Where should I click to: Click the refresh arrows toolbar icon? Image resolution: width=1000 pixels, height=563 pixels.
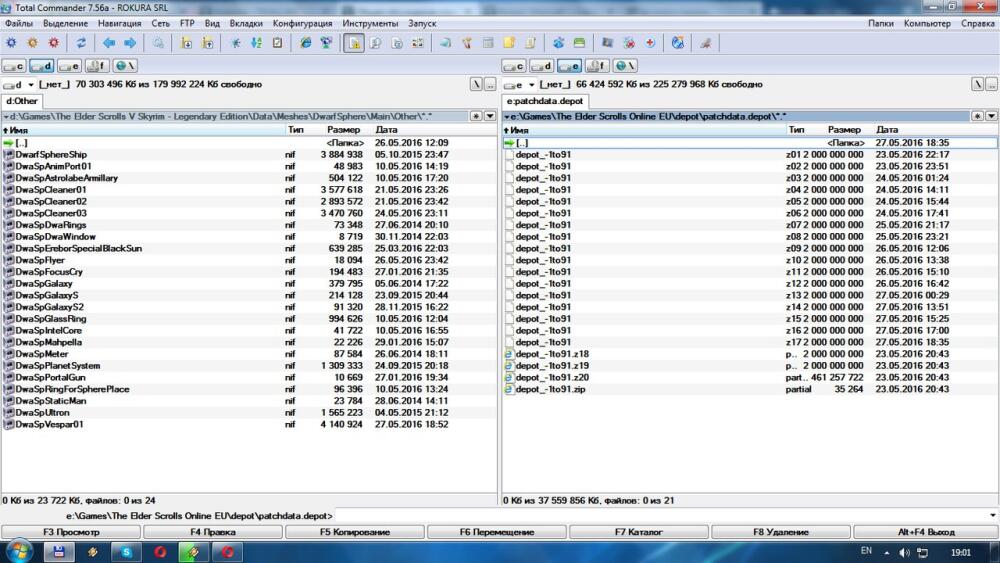[81, 43]
